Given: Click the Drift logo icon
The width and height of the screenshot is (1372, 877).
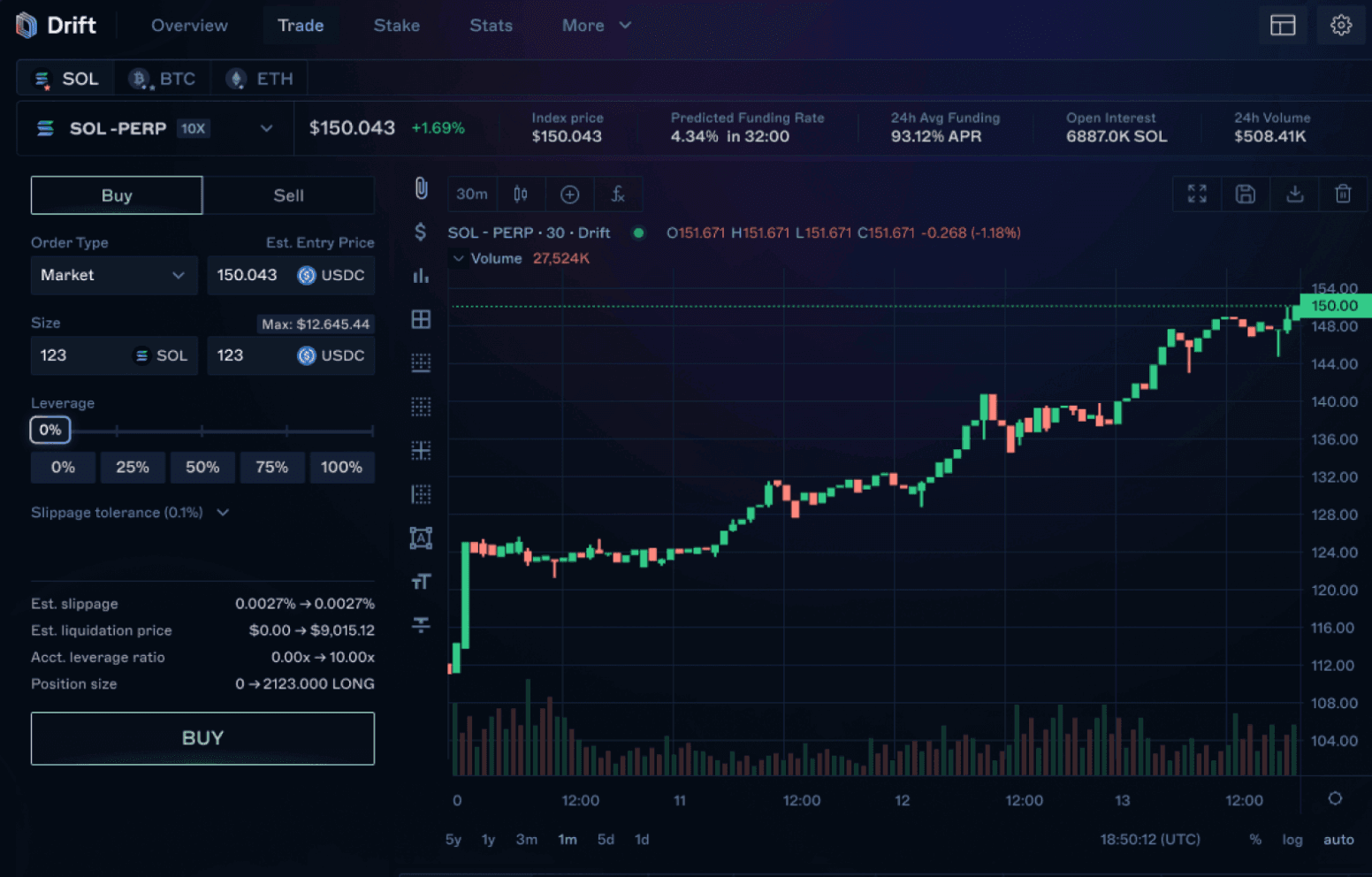Looking at the screenshot, I should coord(27,26).
